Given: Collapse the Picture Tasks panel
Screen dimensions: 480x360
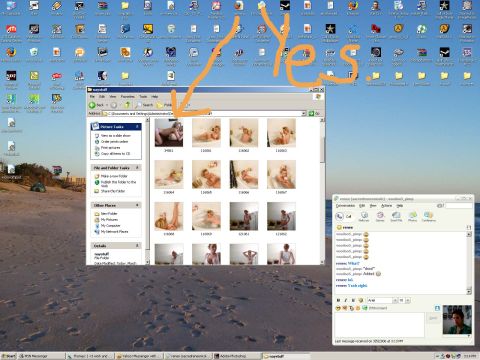Looking at the screenshot, I should click(x=137, y=127).
